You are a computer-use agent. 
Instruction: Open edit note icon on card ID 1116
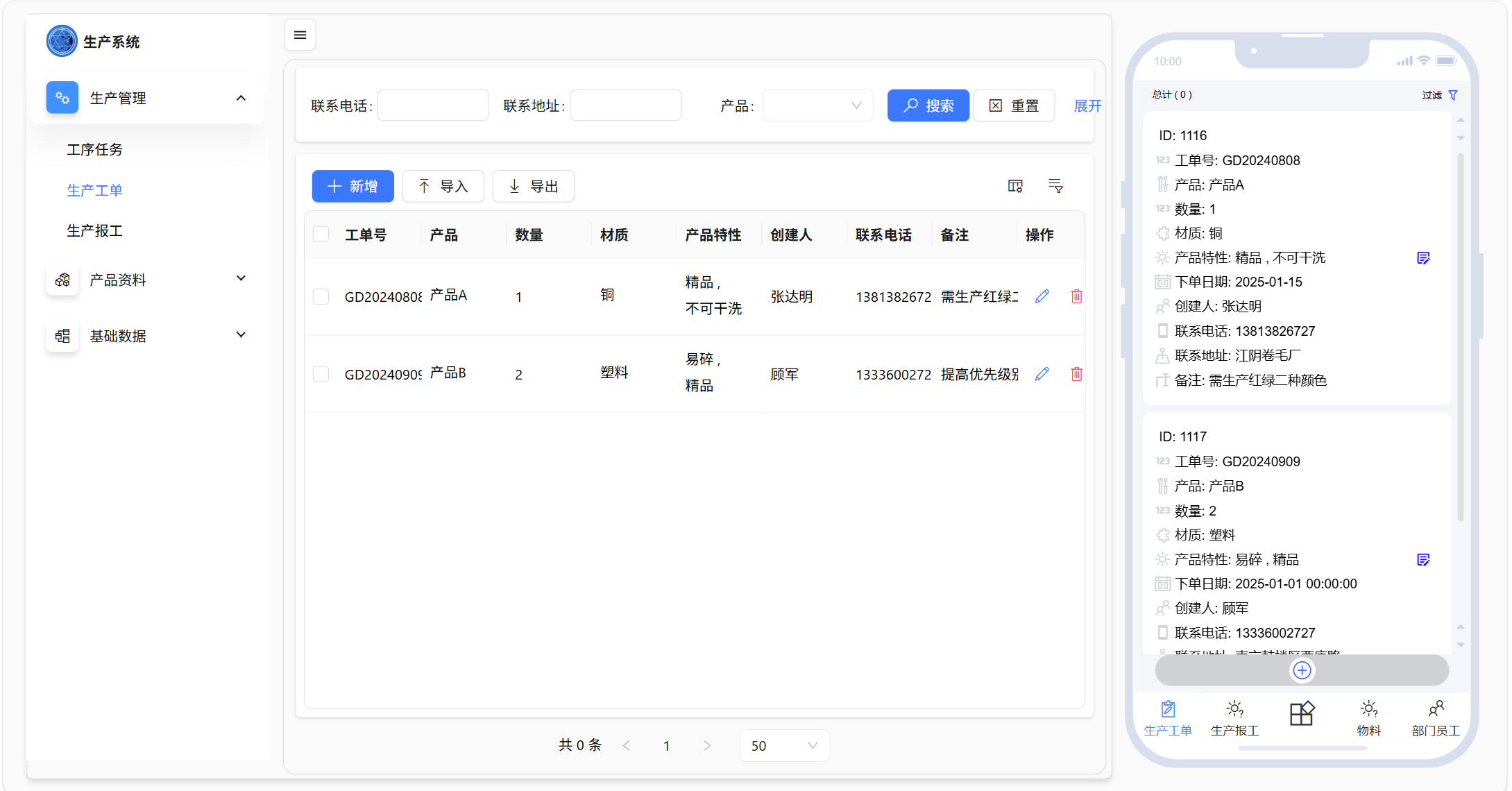point(1423,258)
